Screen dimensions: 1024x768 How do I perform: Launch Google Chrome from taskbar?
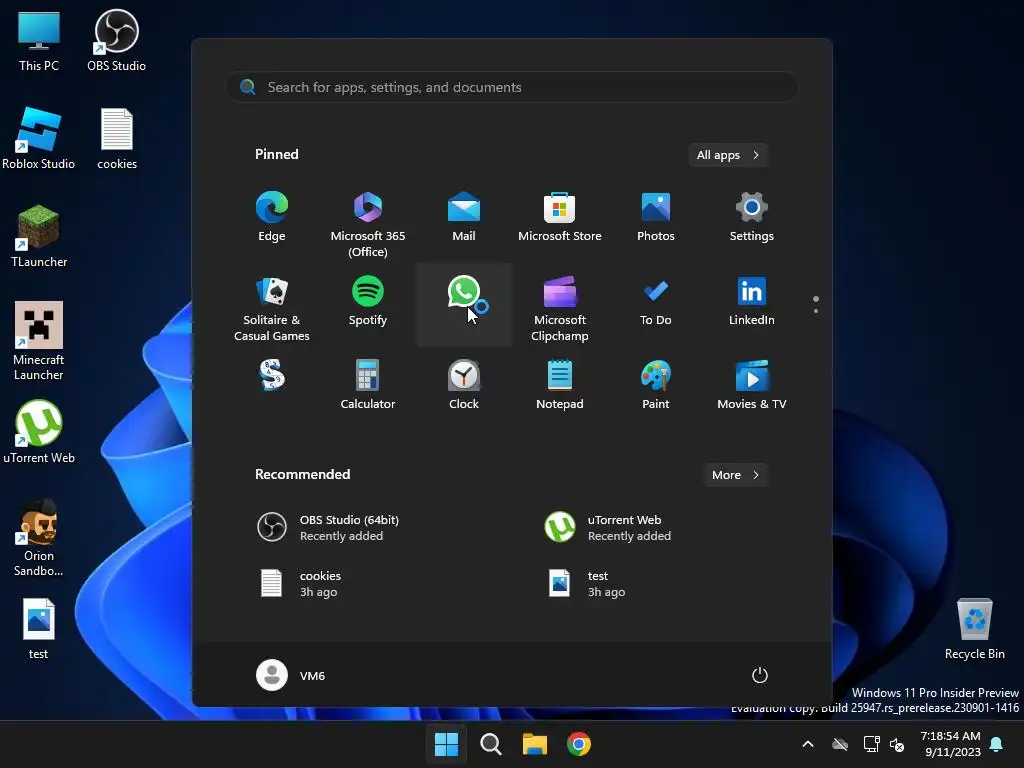579,744
